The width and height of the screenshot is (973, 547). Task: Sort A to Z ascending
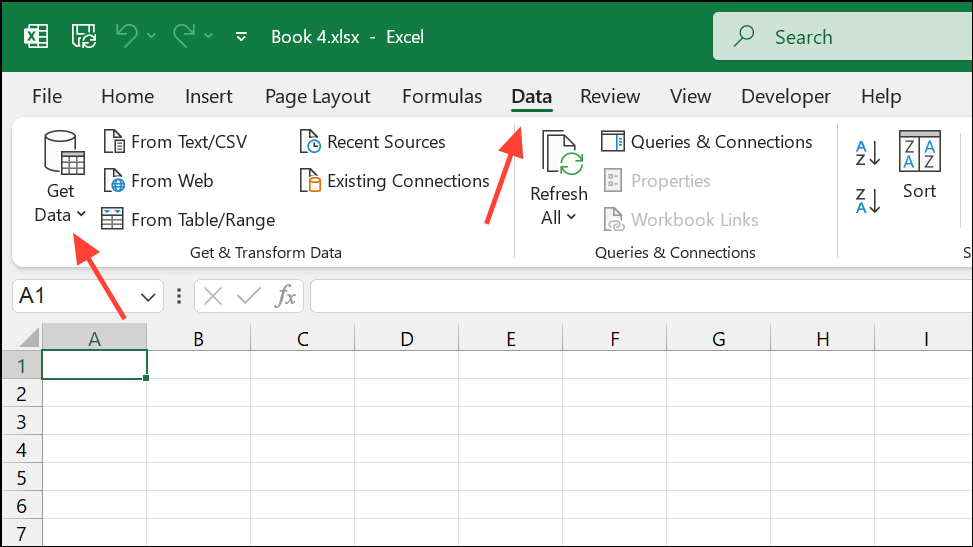868,153
